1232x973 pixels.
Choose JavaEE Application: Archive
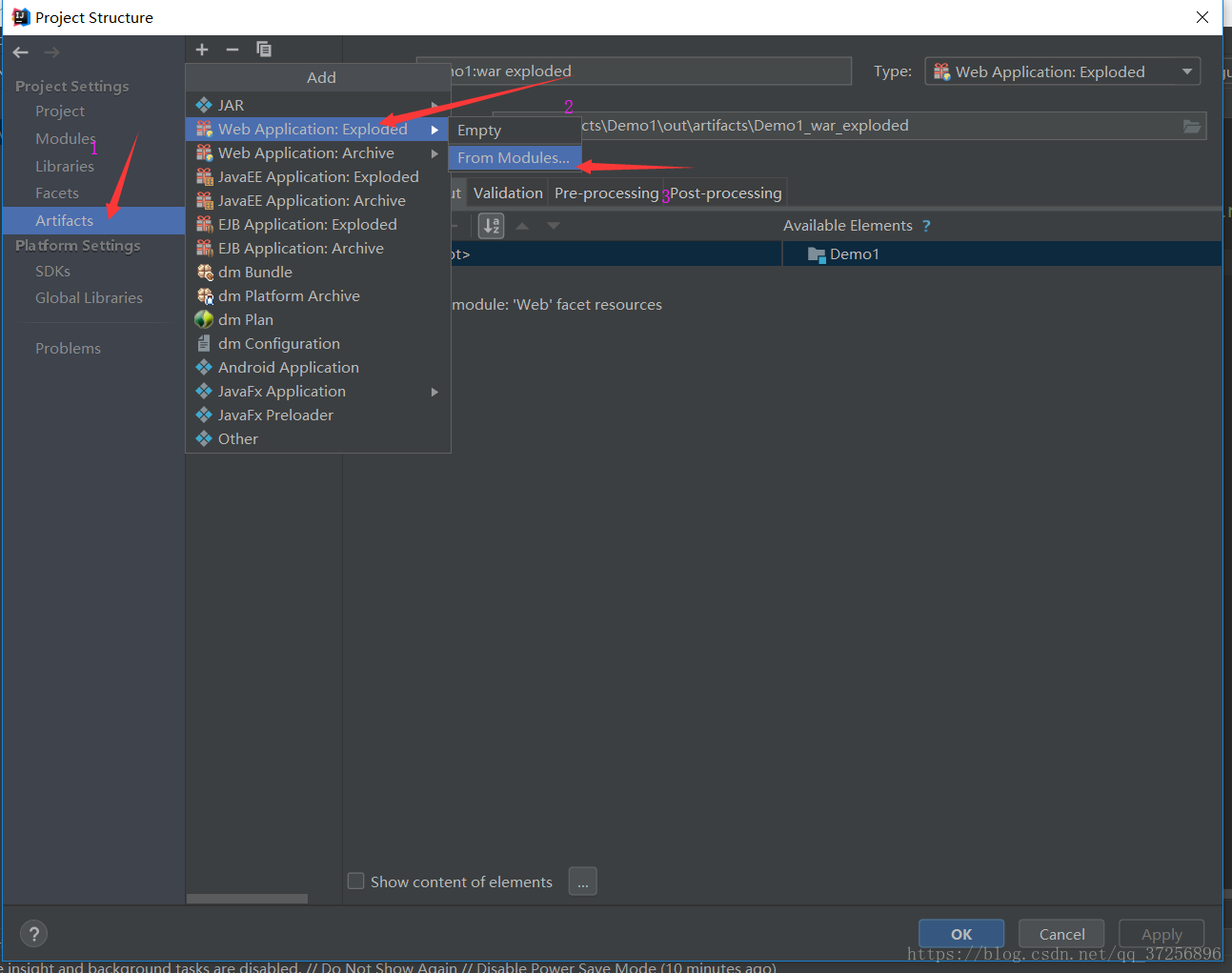point(317,200)
